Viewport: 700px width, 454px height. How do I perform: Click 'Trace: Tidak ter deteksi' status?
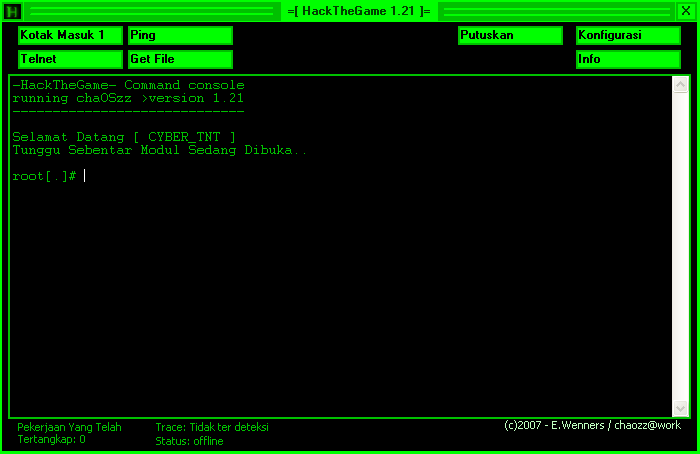[212, 427]
